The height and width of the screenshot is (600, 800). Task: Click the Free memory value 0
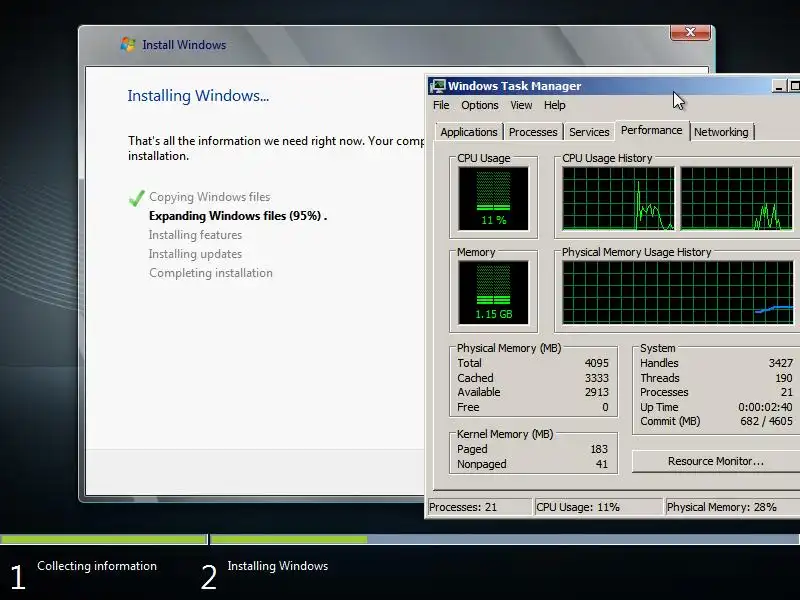605,407
